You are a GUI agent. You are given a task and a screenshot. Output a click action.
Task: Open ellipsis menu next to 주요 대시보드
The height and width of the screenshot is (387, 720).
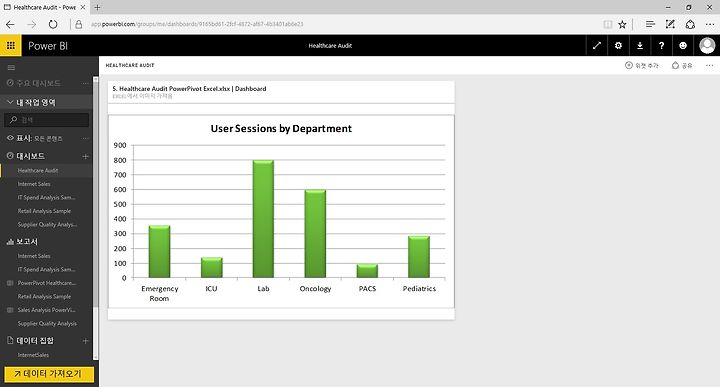click(x=85, y=84)
